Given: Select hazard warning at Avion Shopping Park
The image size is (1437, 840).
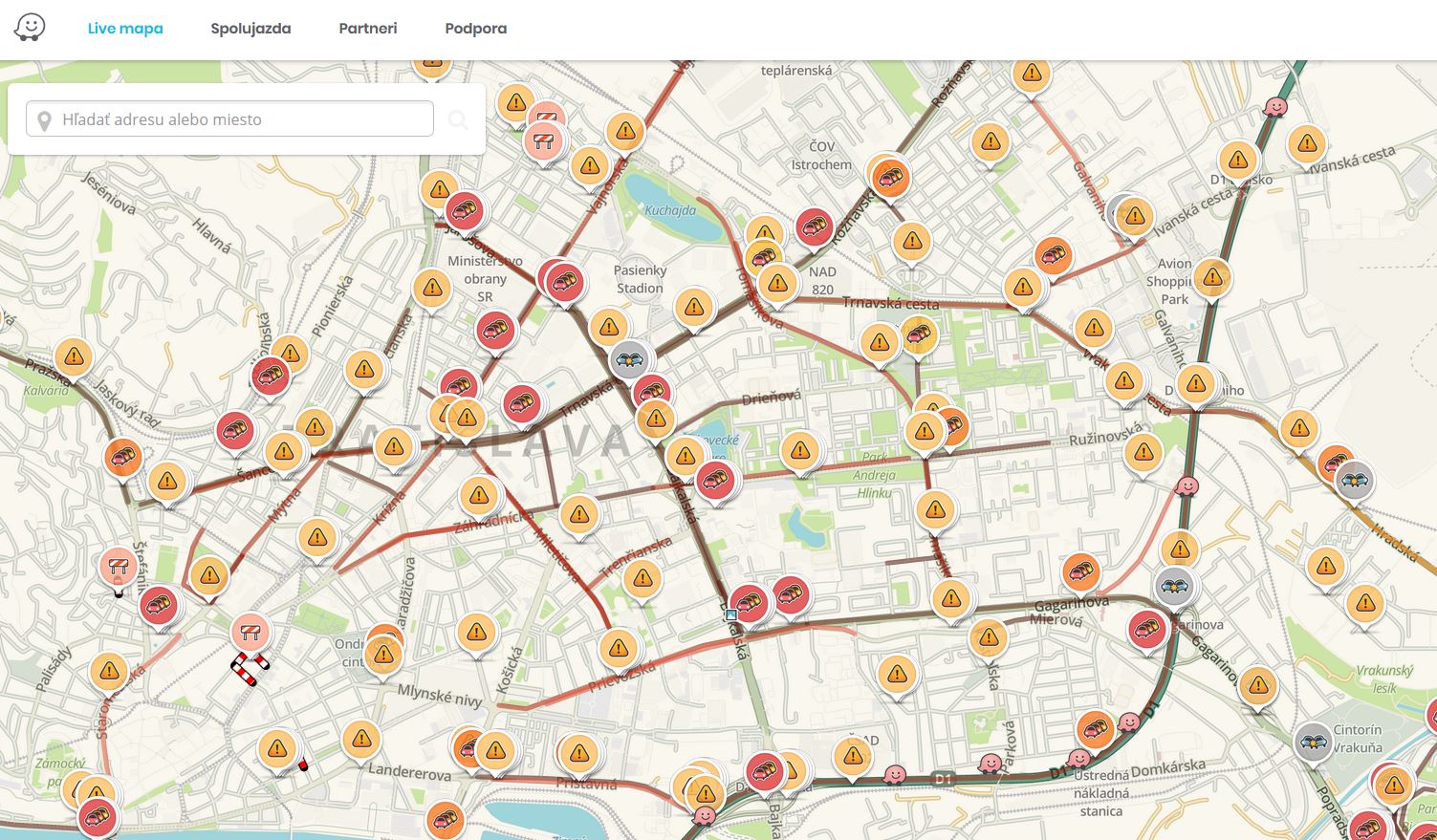Looking at the screenshot, I should [1212, 277].
